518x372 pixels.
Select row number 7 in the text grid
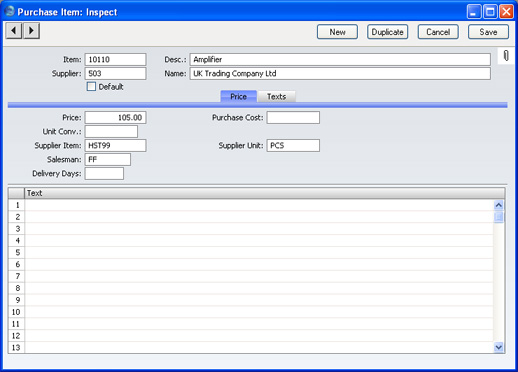click(x=17, y=276)
